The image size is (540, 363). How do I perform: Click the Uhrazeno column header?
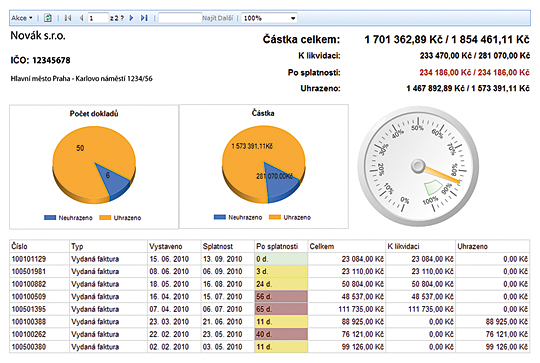(493, 246)
